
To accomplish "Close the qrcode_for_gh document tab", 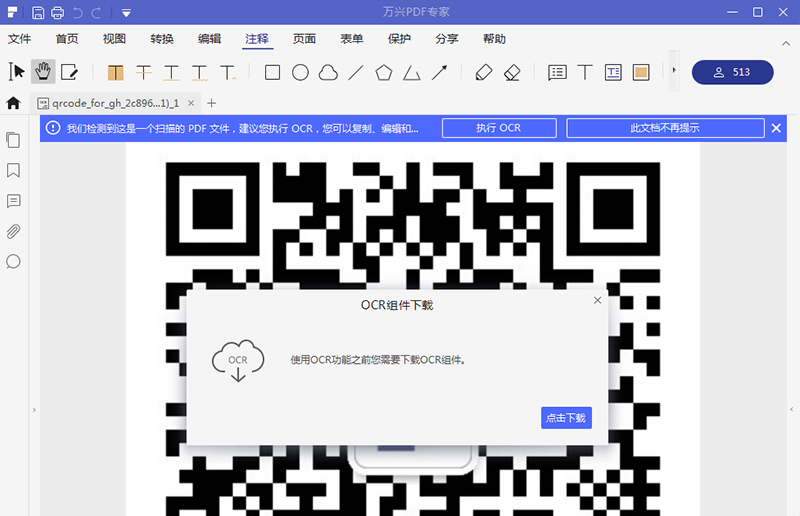I will coord(191,103).
